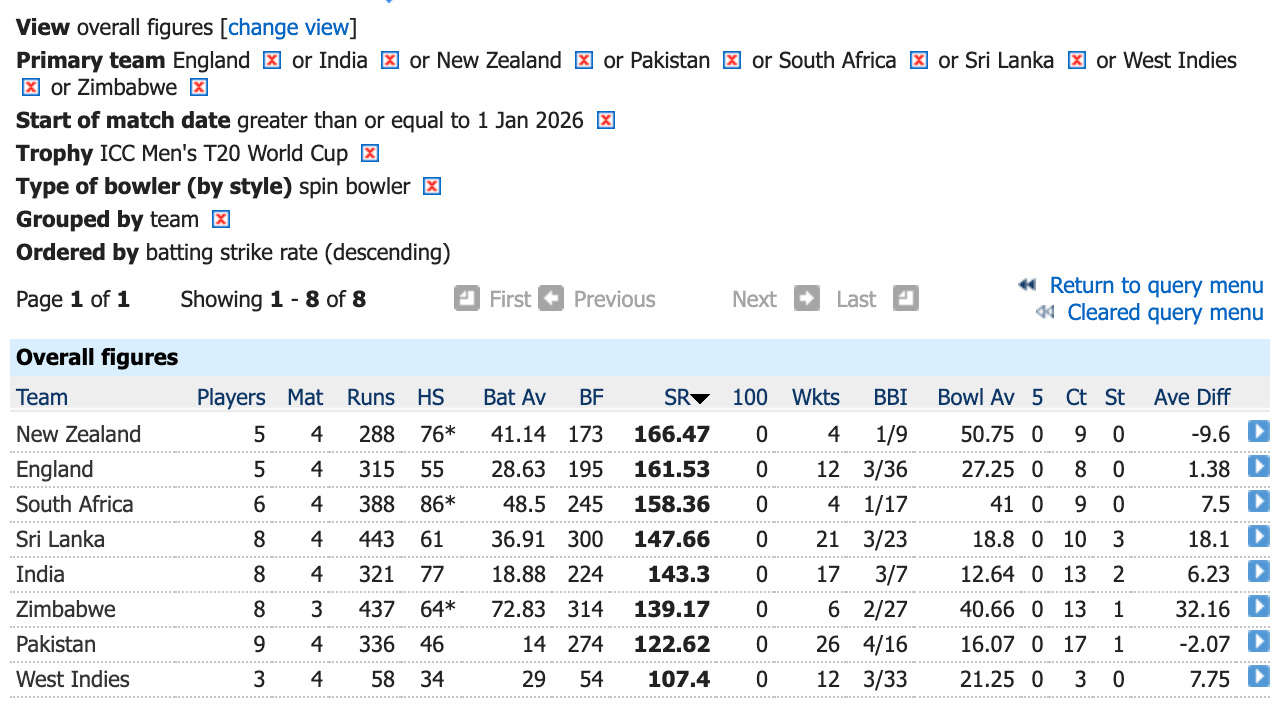
Task: Expand Zimbabwe row blue arrow
Action: (x=1258, y=607)
